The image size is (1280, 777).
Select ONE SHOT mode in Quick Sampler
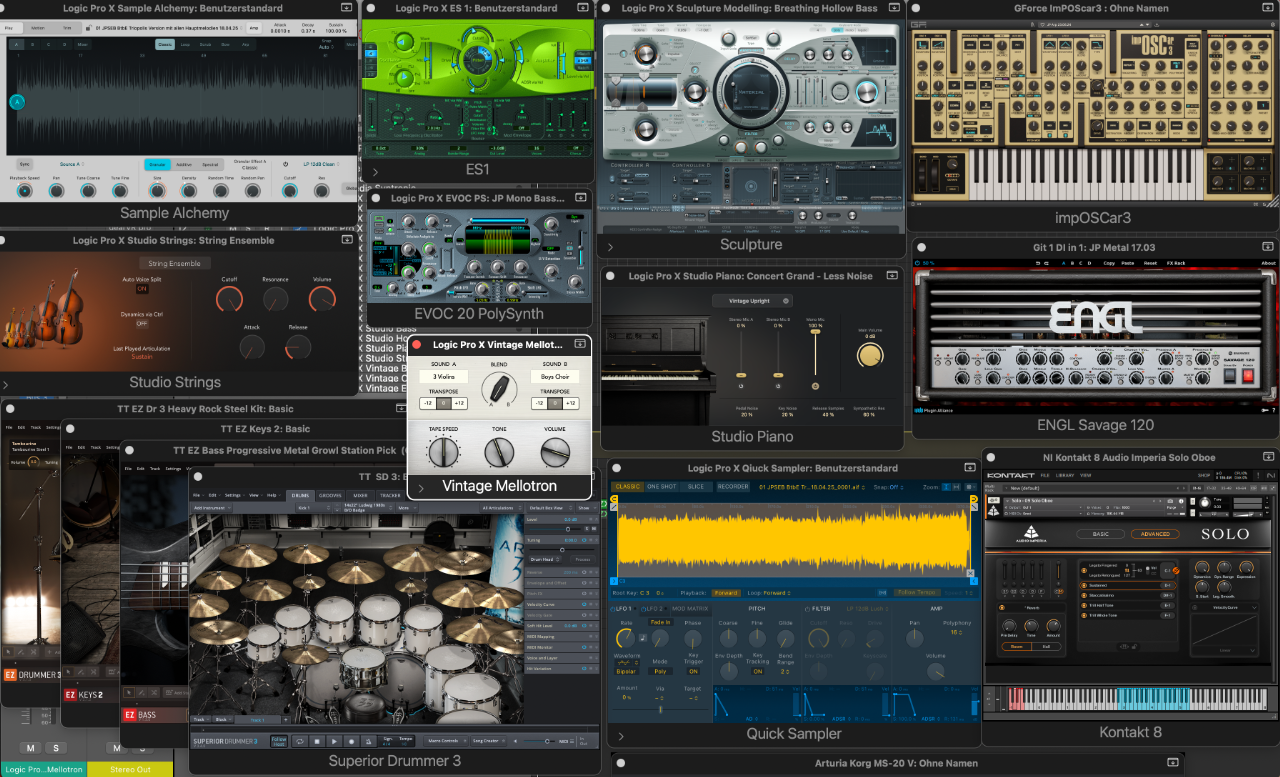click(x=662, y=487)
